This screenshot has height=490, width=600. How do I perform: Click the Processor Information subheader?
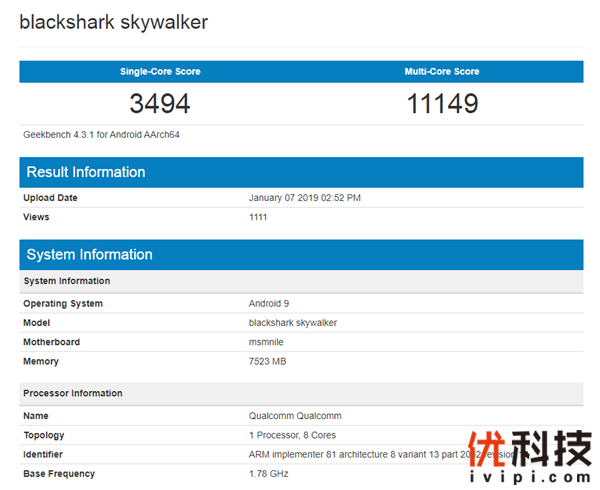(302, 394)
